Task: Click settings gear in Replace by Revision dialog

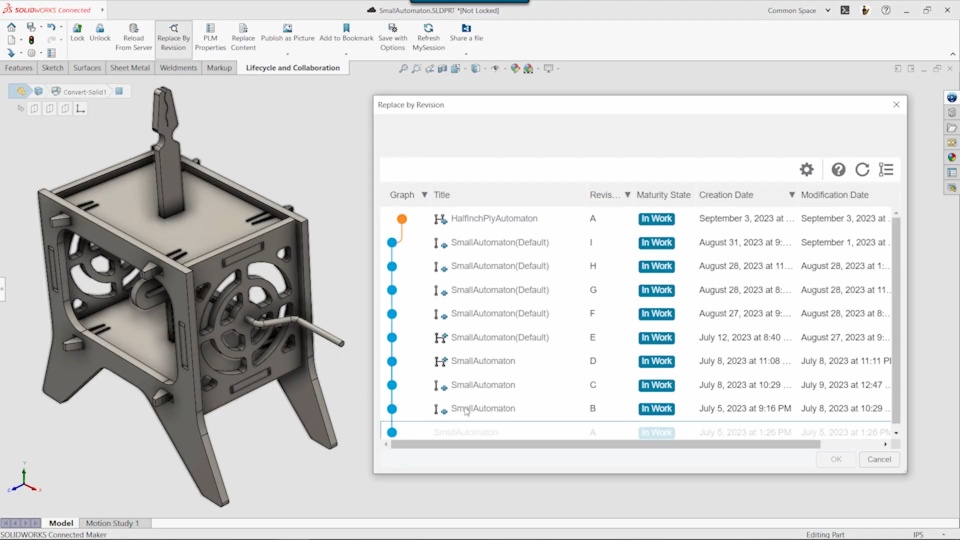Action: (x=807, y=170)
